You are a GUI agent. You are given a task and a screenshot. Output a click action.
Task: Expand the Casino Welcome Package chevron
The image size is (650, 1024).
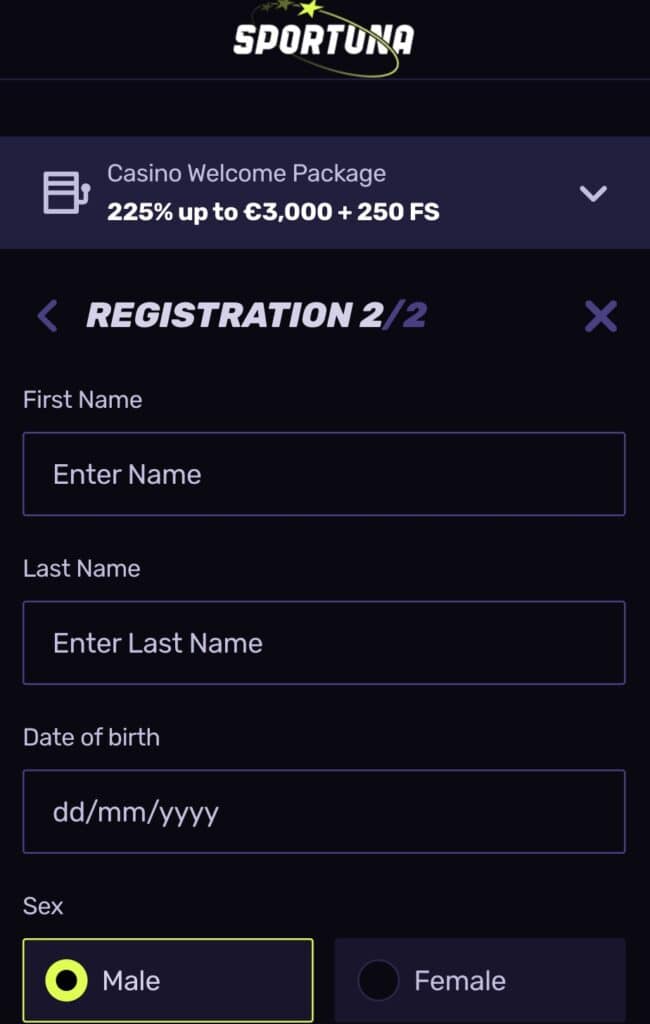pyautogui.click(x=593, y=193)
